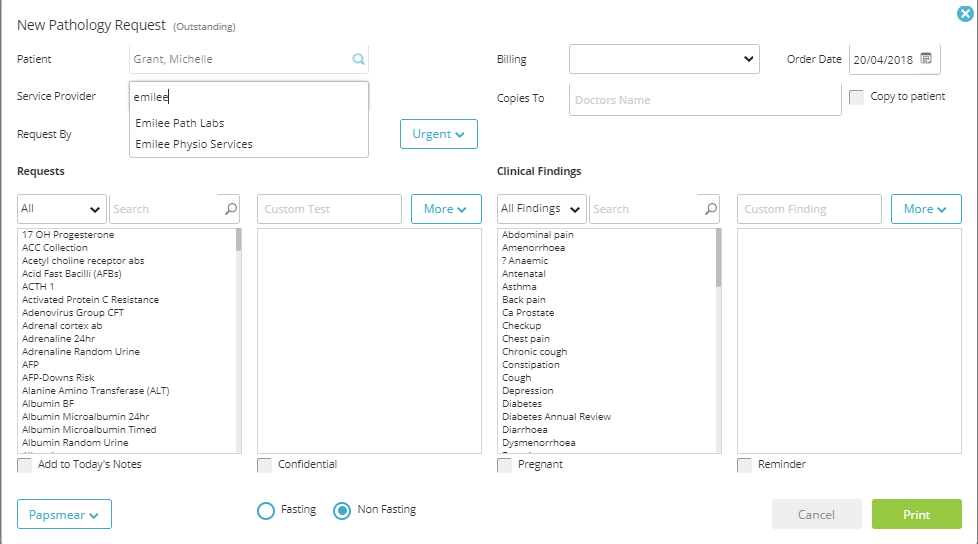Close the New Pathology Request dialog

(965, 14)
